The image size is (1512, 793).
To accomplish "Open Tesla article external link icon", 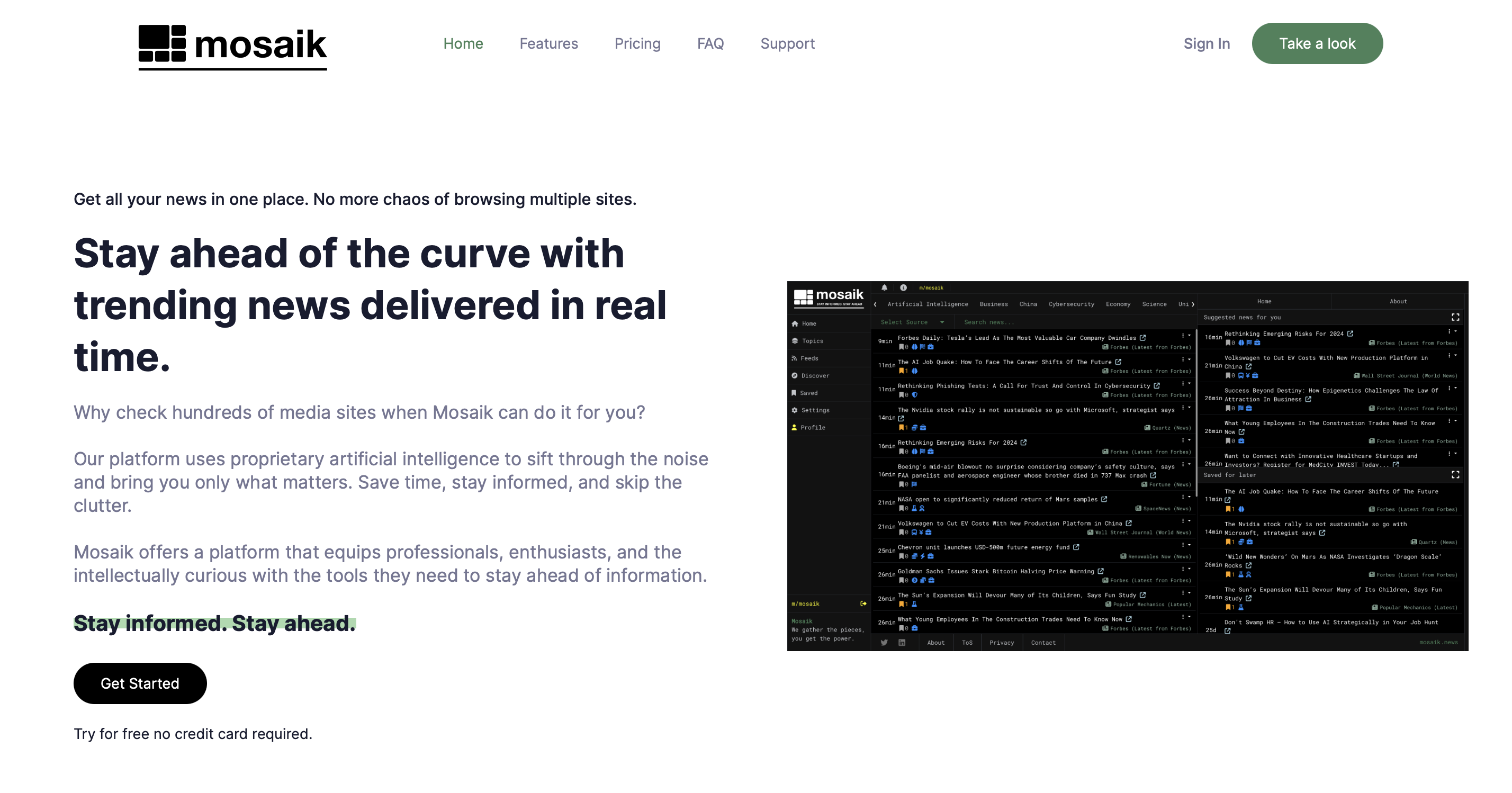I will (x=1142, y=338).
